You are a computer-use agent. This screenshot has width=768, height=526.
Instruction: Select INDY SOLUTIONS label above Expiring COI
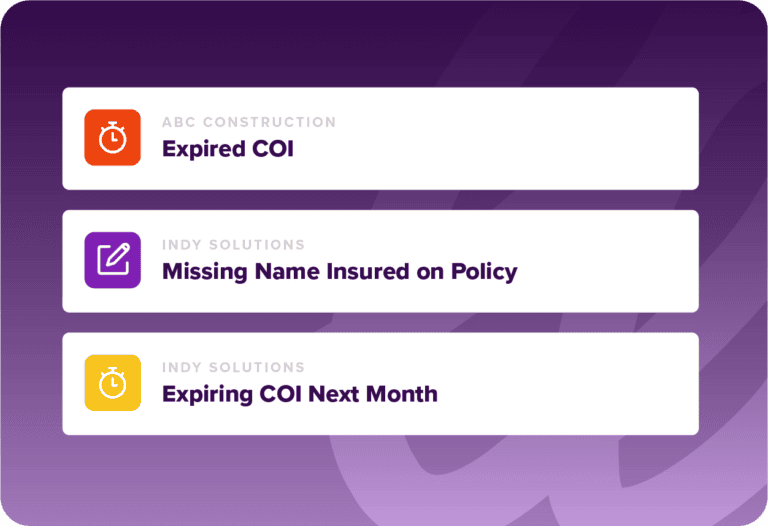point(233,367)
